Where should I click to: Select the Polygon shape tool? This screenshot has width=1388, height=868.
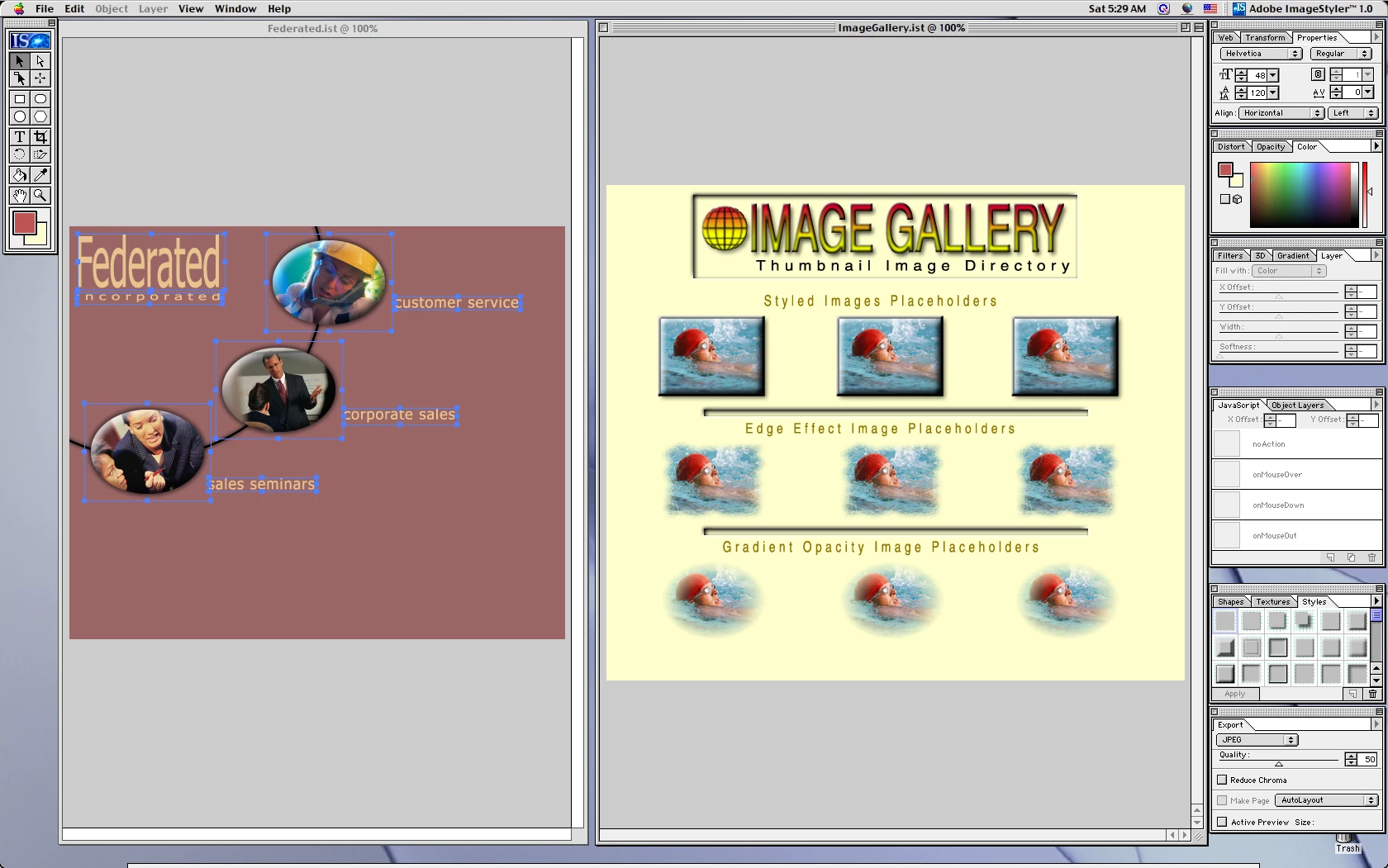pos(40,116)
